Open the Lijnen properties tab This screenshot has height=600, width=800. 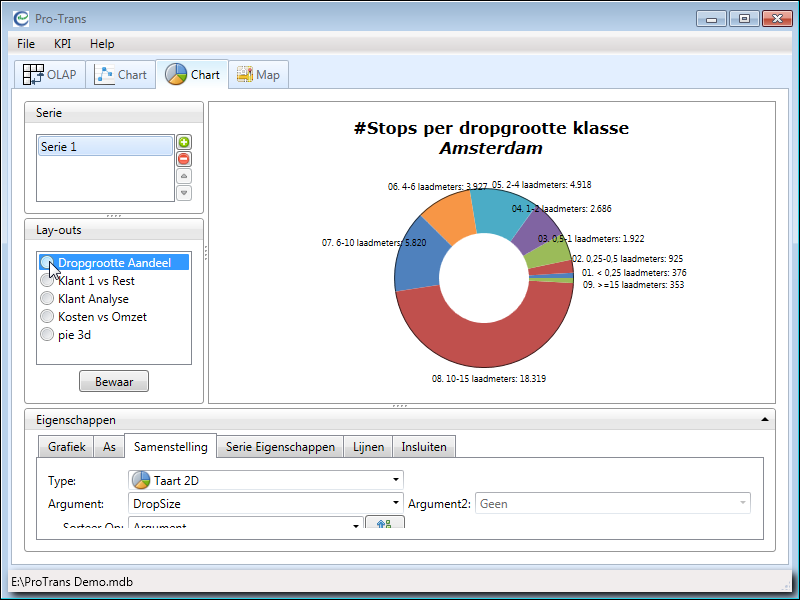(x=368, y=447)
